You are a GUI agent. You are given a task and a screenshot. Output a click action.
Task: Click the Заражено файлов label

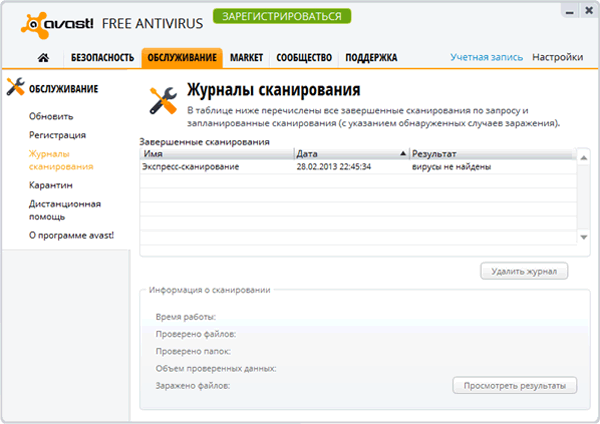click(192, 386)
